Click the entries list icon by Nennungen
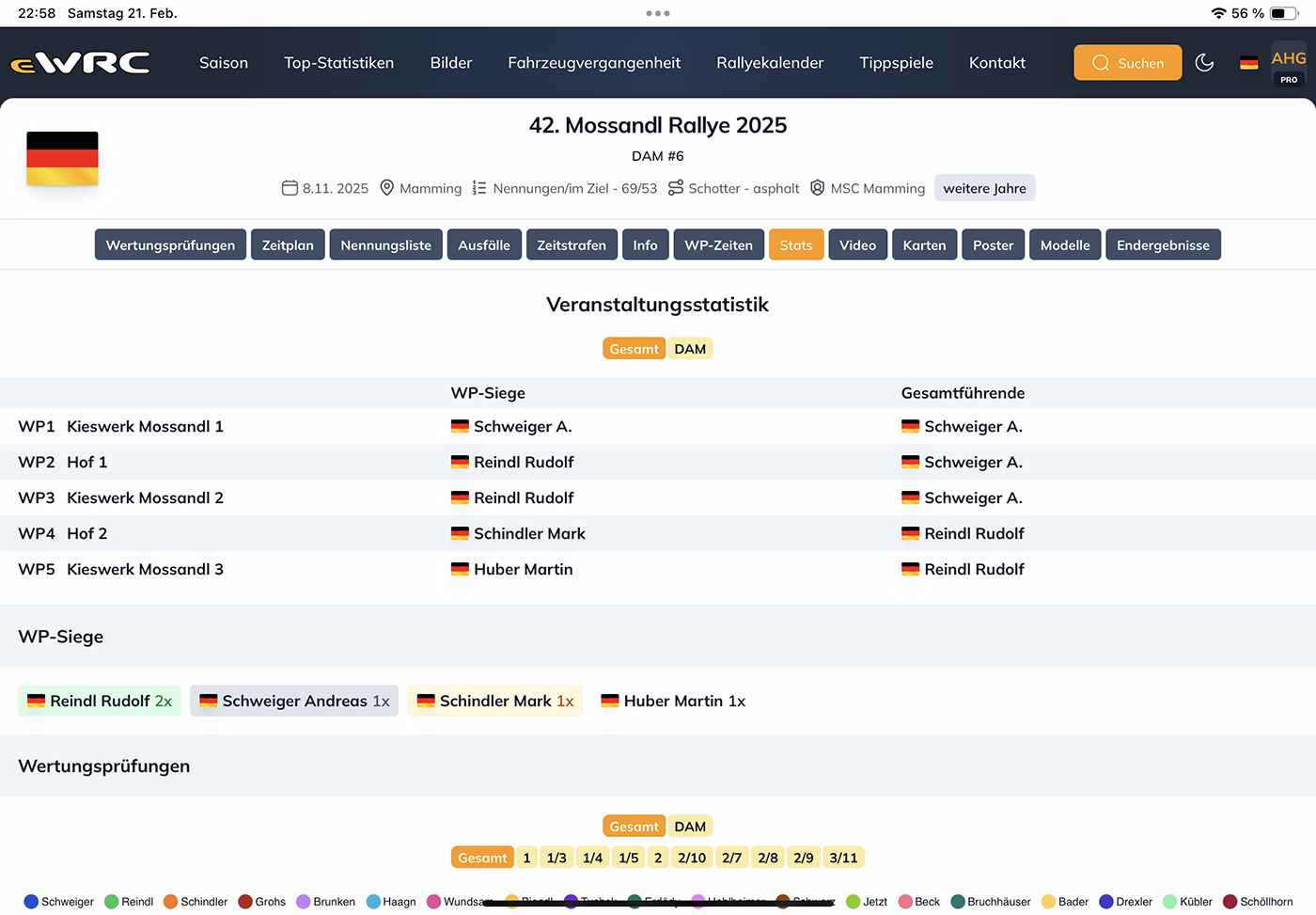Screen dimensions: 1316x915 479,188
